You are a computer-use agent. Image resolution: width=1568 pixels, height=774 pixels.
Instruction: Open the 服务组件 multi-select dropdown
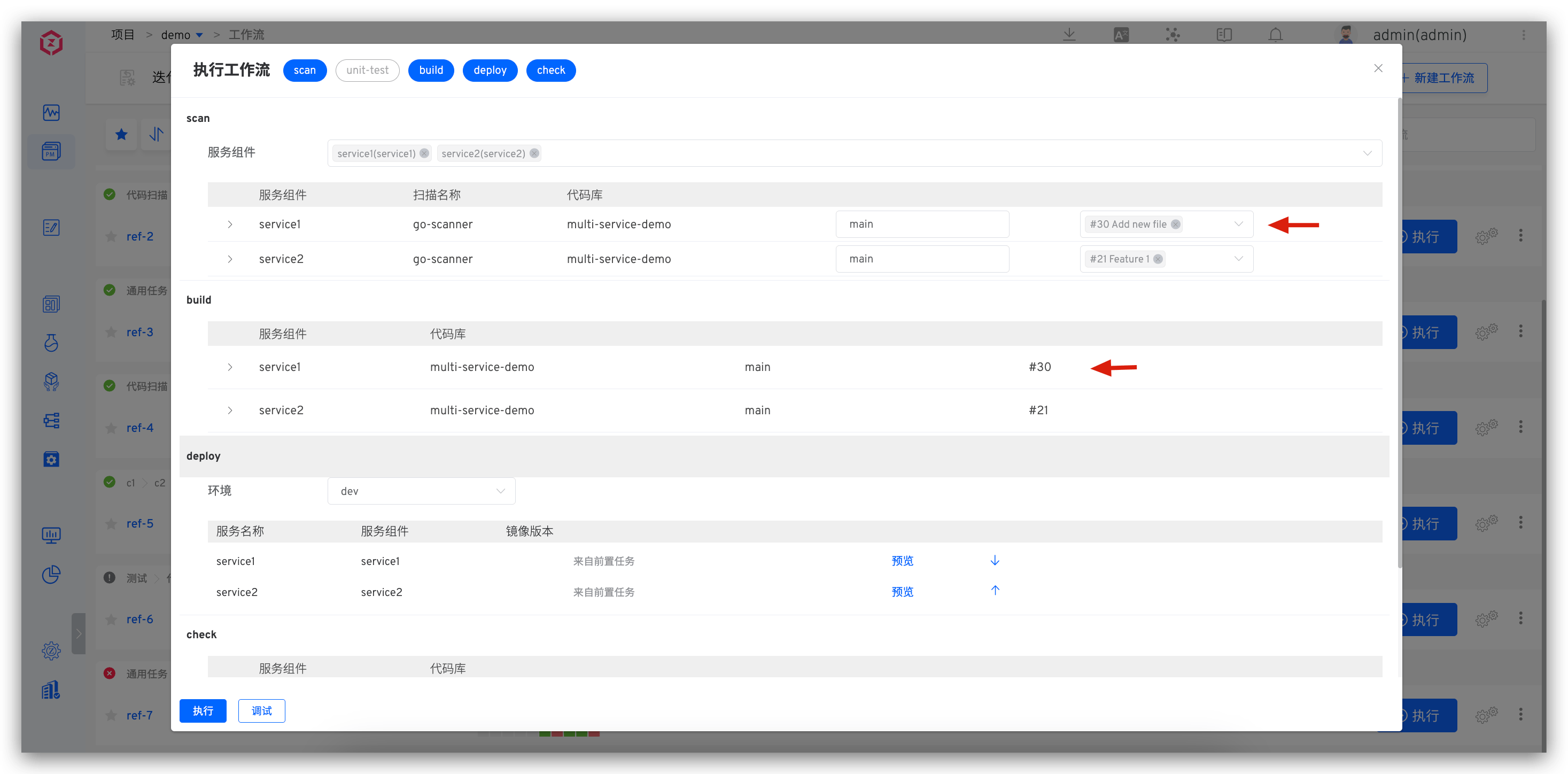pyautogui.click(x=855, y=153)
